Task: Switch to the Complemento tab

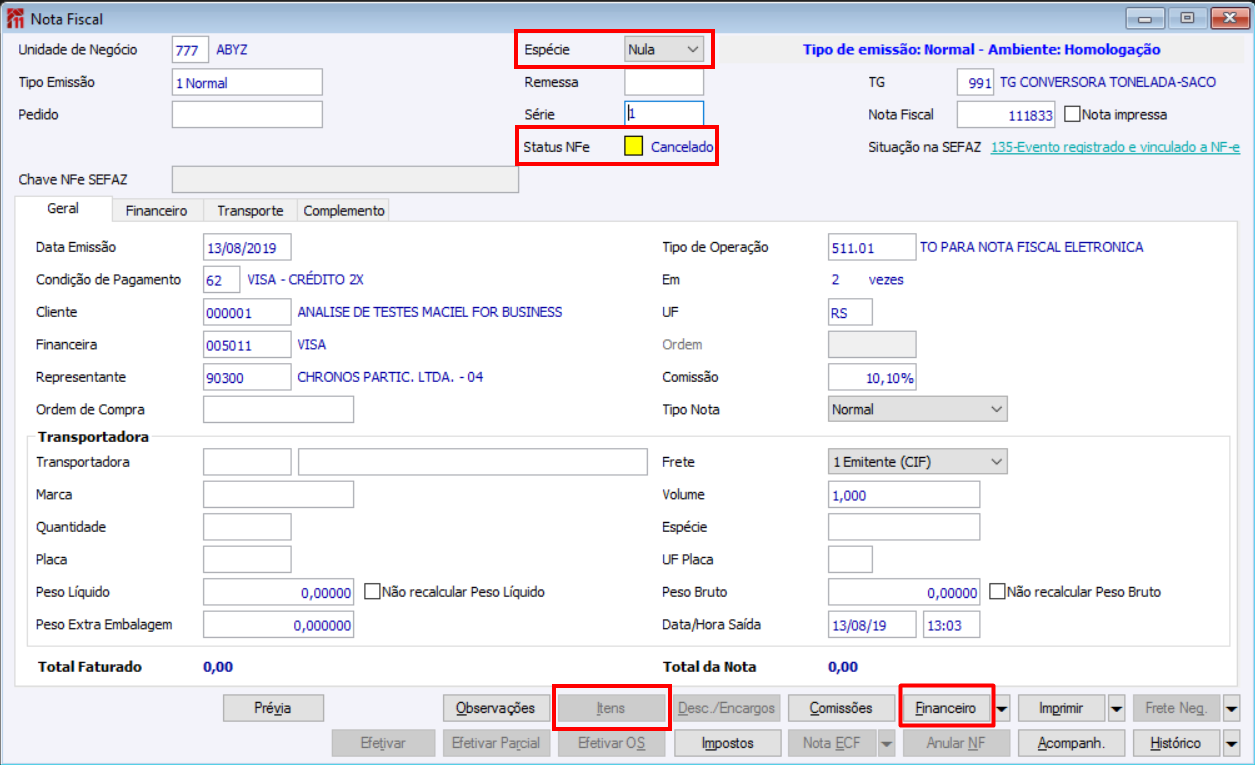Action: [x=344, y=211]
